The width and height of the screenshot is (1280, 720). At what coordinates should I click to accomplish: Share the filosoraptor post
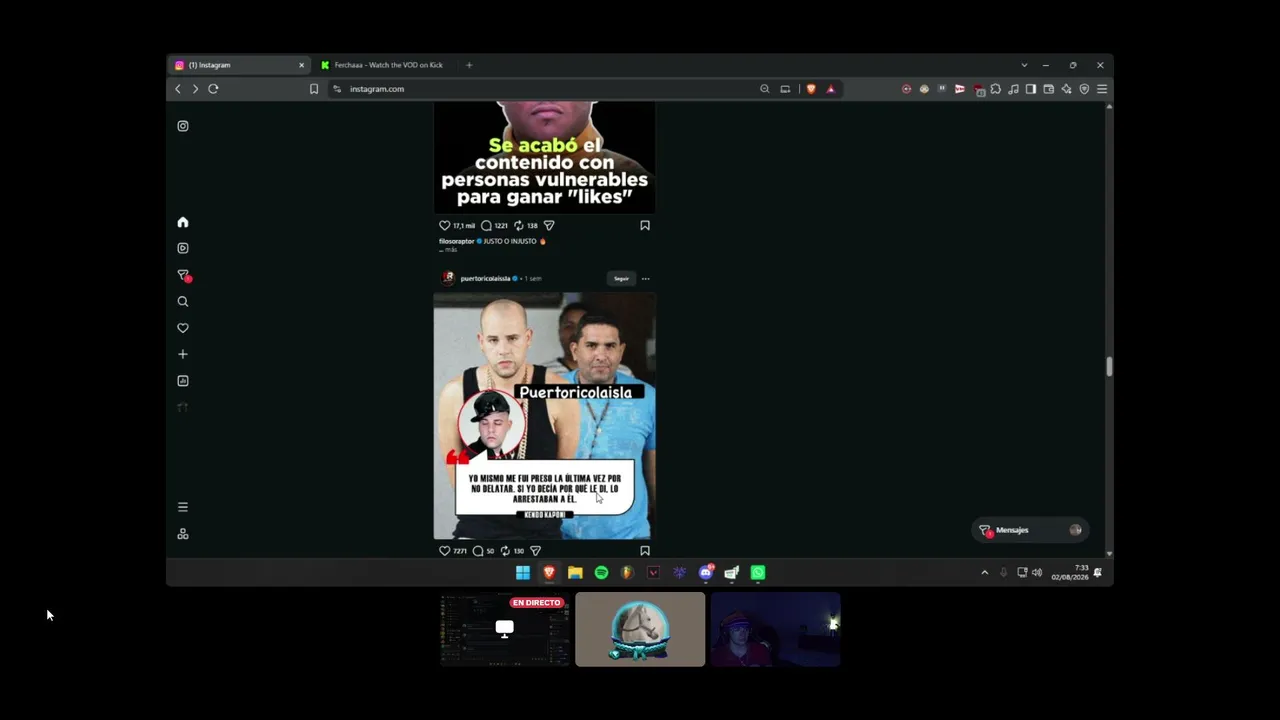coord(549,226)
